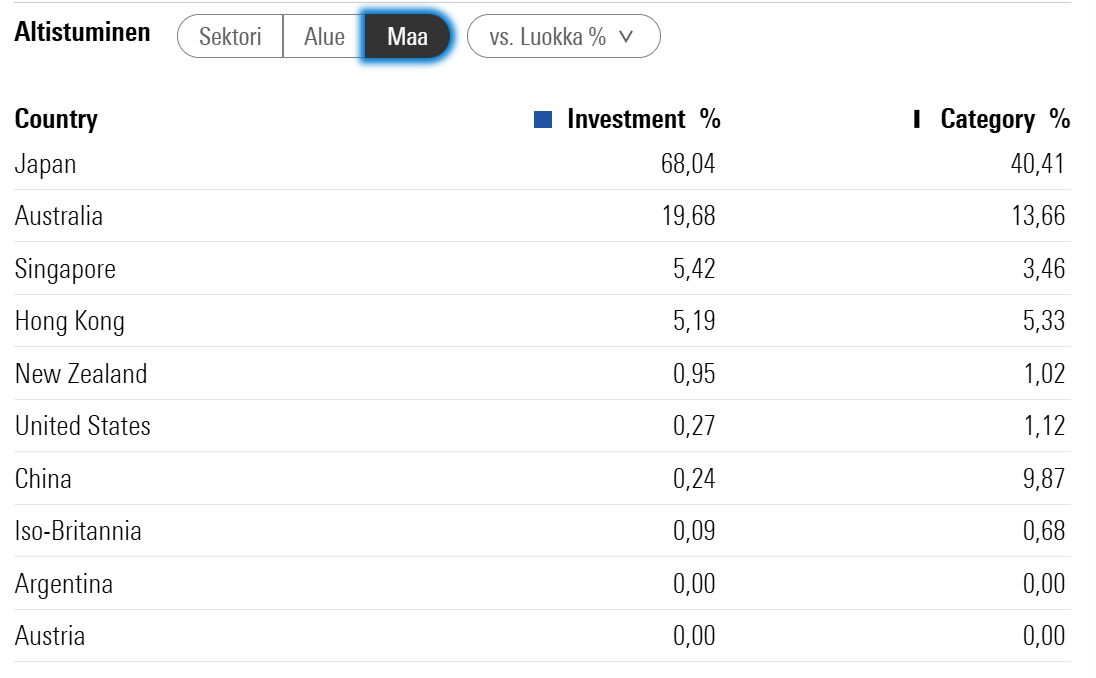The width and height of the screenshot is (1096, 678).
Task: Click the Singapore country name
Action: (66, 270)
